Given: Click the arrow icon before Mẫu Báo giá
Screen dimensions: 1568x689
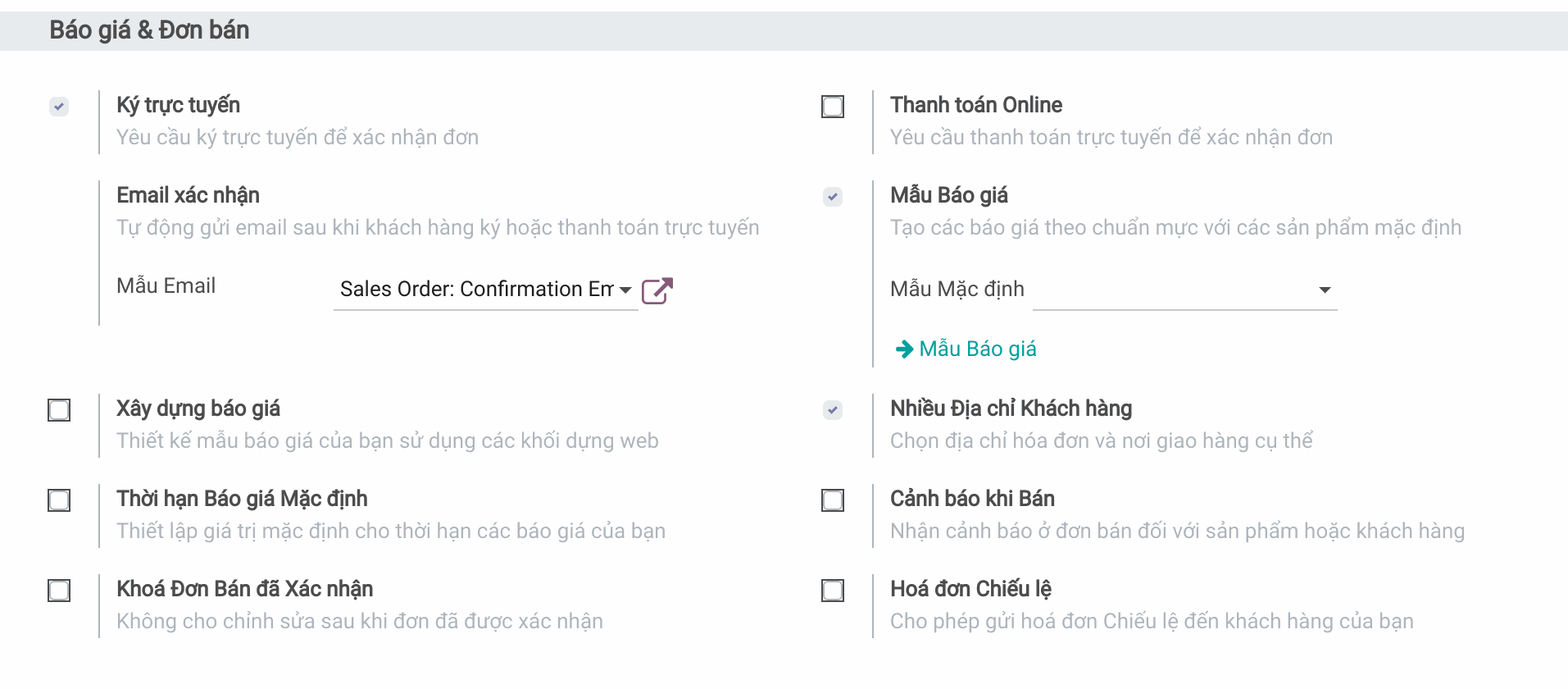Looking at the screenshot, I should tap(903, 349).
